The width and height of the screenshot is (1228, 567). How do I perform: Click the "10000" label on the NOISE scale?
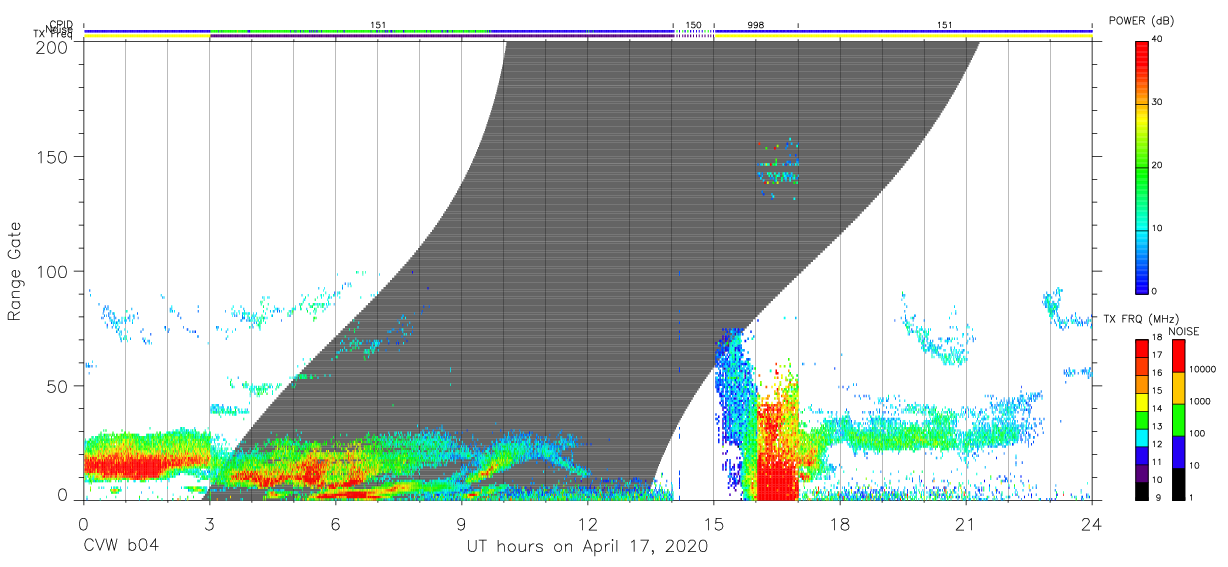(1203, 370)
